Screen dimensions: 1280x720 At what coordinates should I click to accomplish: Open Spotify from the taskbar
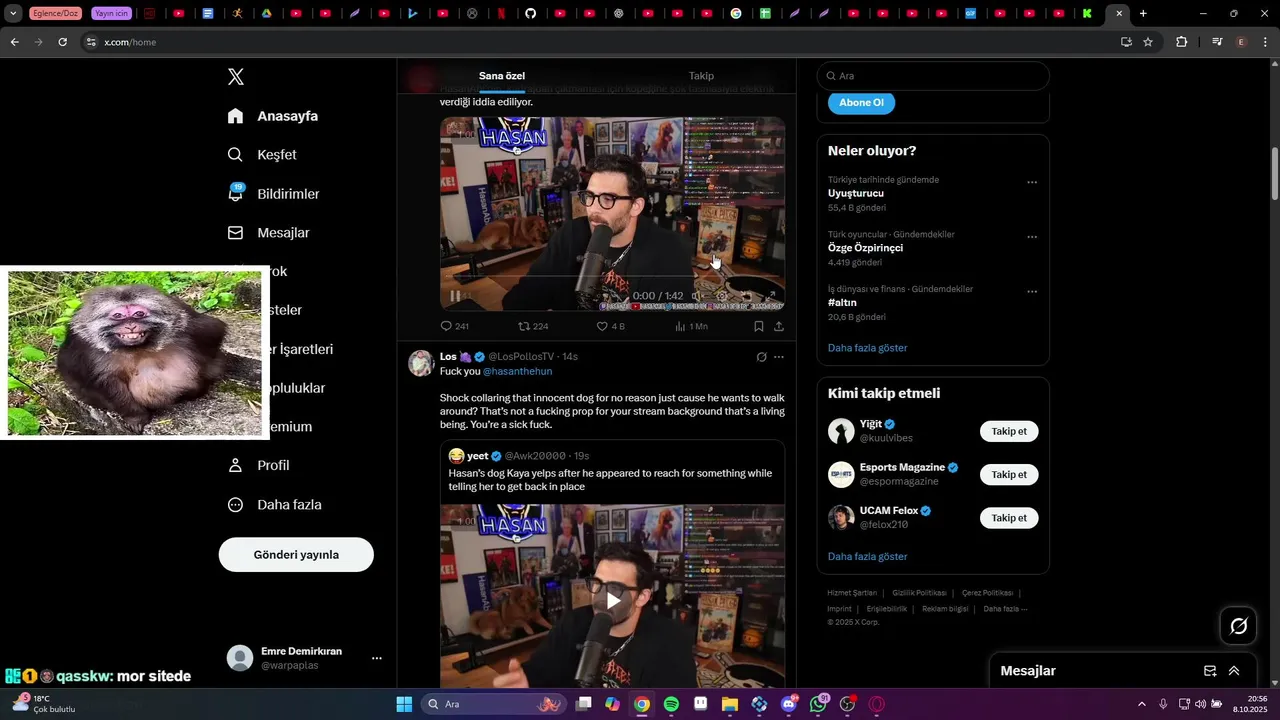coord(671,704)
